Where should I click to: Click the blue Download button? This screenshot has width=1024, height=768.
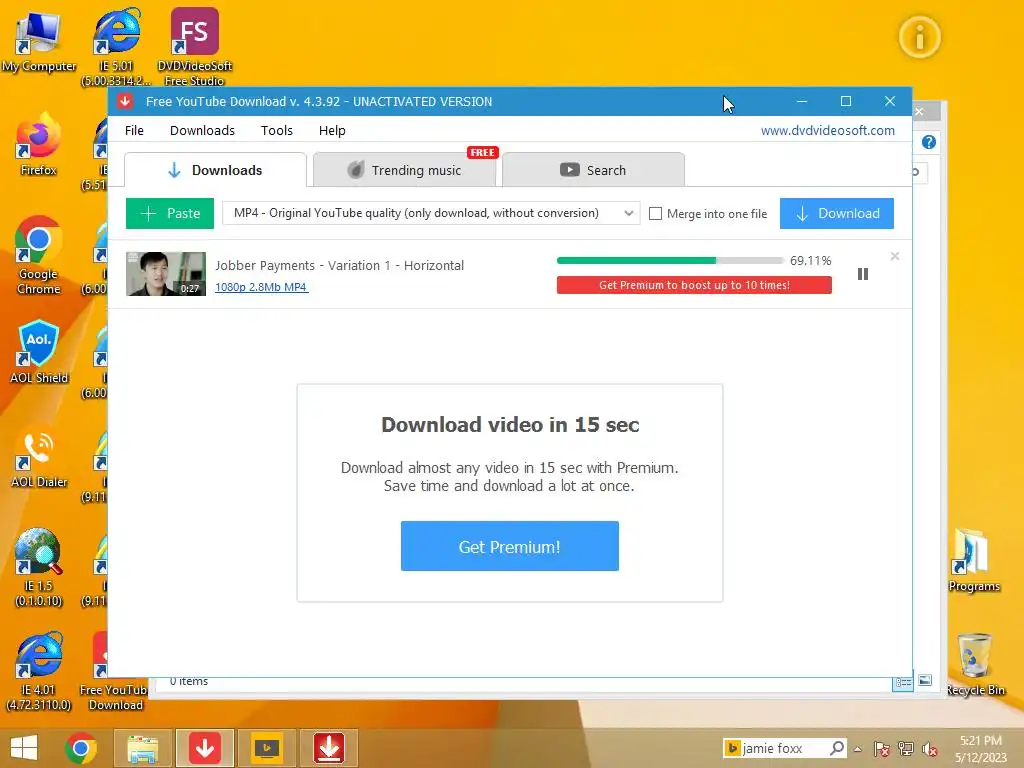[x=837, y=214]
